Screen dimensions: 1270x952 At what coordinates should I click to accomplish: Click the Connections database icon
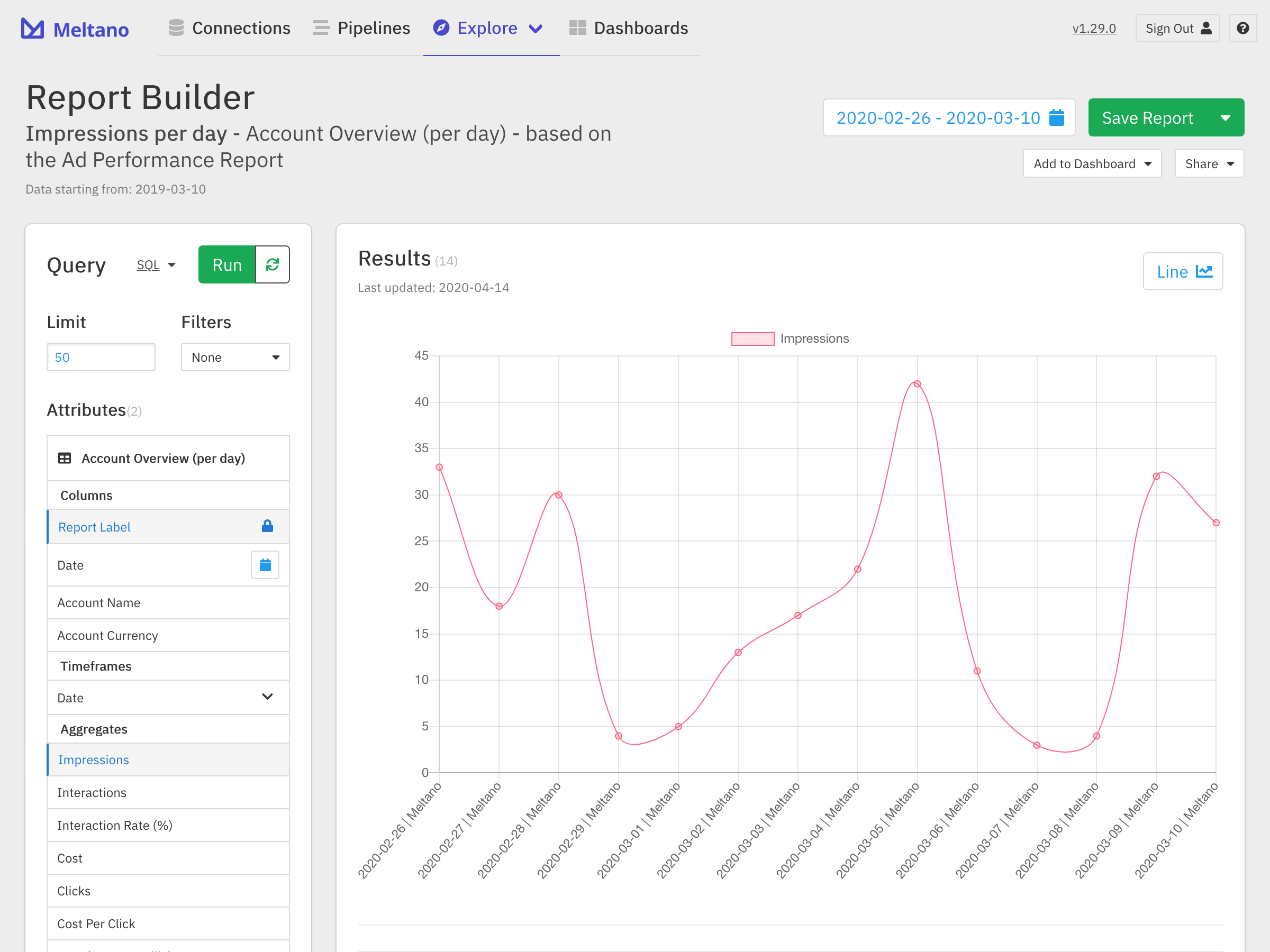176,26
